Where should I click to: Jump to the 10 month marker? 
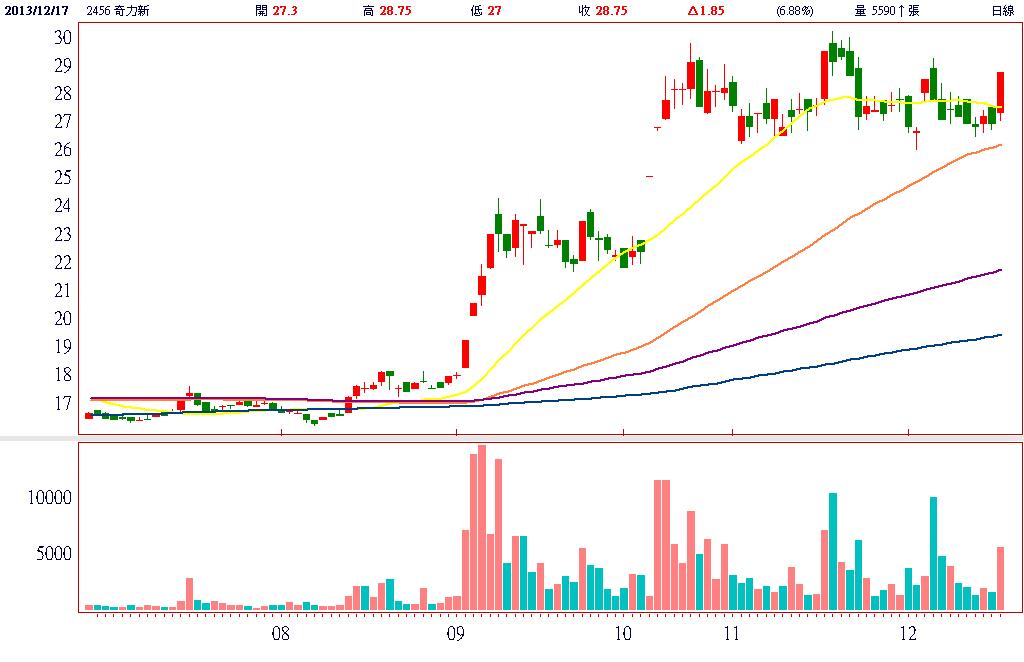(622, 633)
